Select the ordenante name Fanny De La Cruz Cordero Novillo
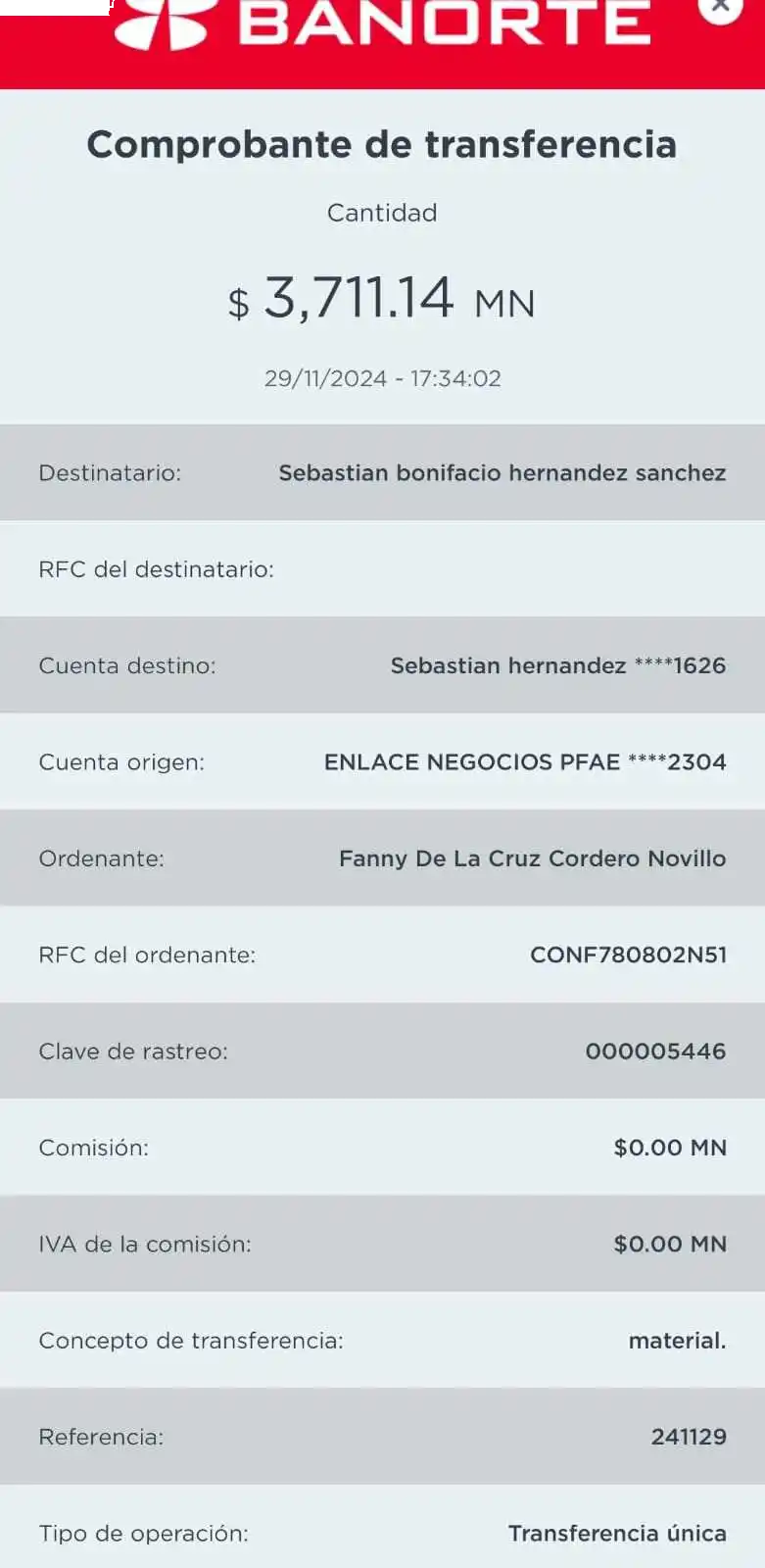 [x=532, y=858]
